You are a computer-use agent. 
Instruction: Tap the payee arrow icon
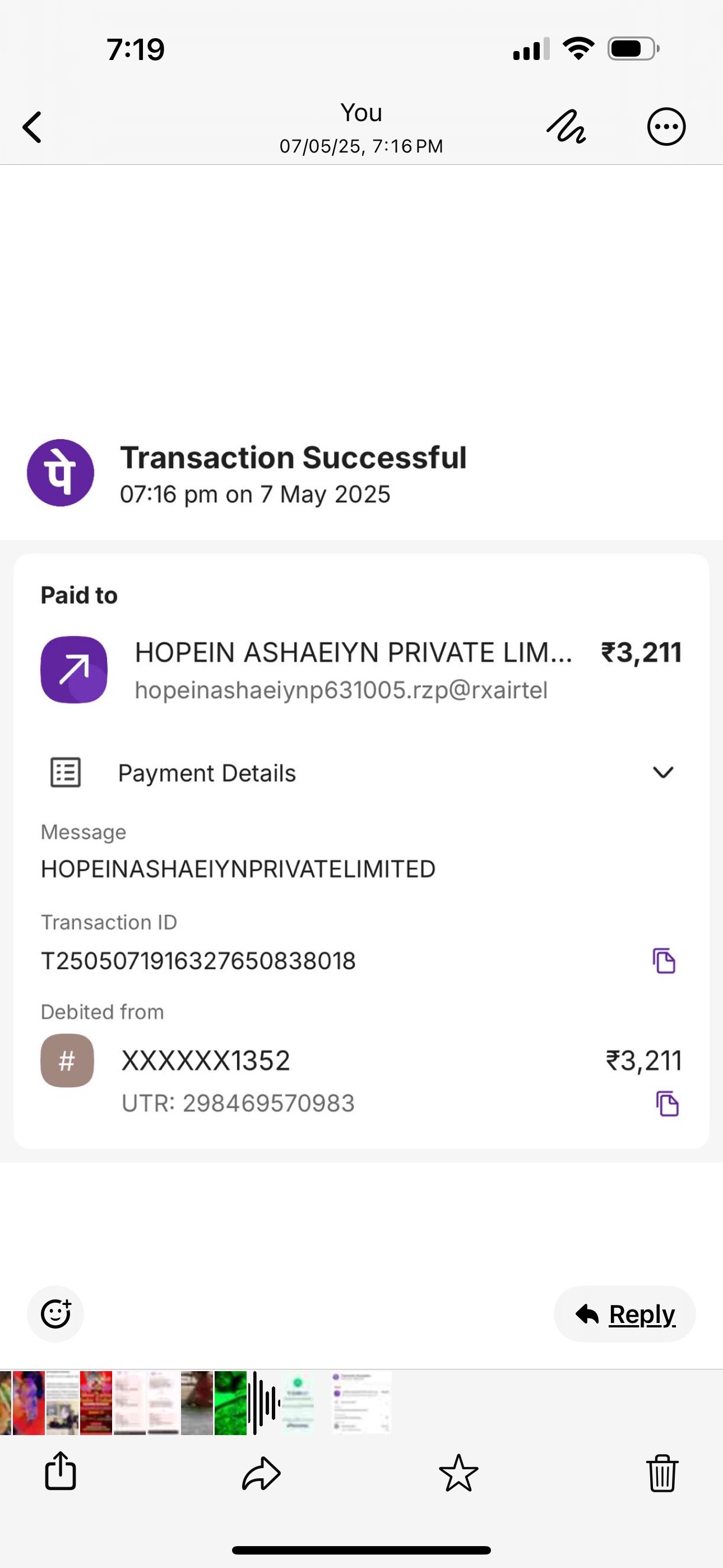(x=73, y=670)
